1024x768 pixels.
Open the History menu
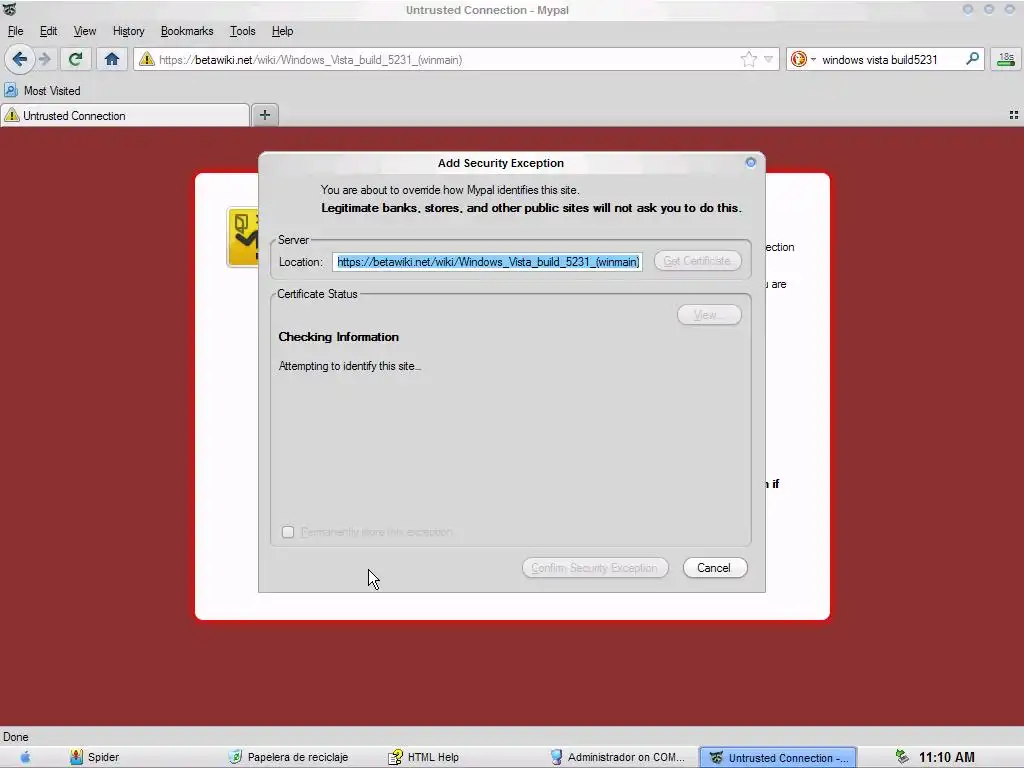click(x=128, y=31)
